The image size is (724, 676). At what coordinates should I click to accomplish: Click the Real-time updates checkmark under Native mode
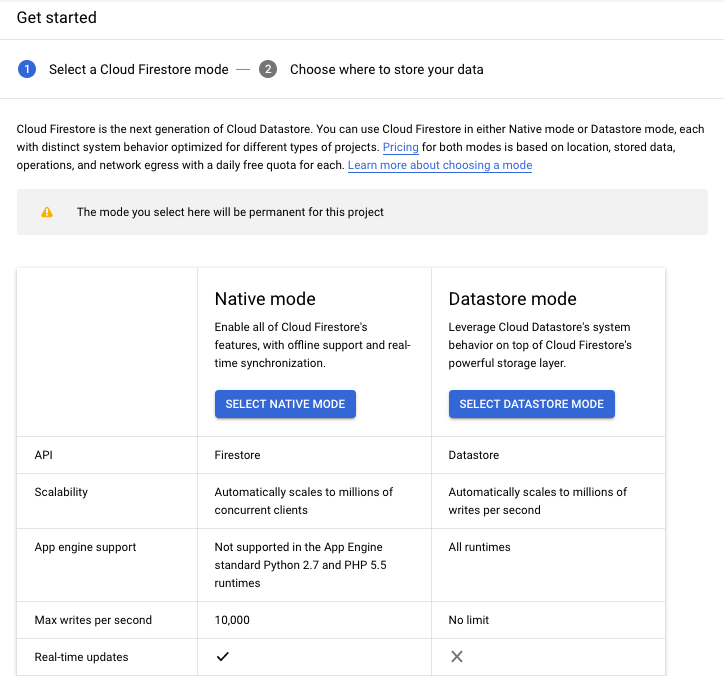[x=223, y=657]
